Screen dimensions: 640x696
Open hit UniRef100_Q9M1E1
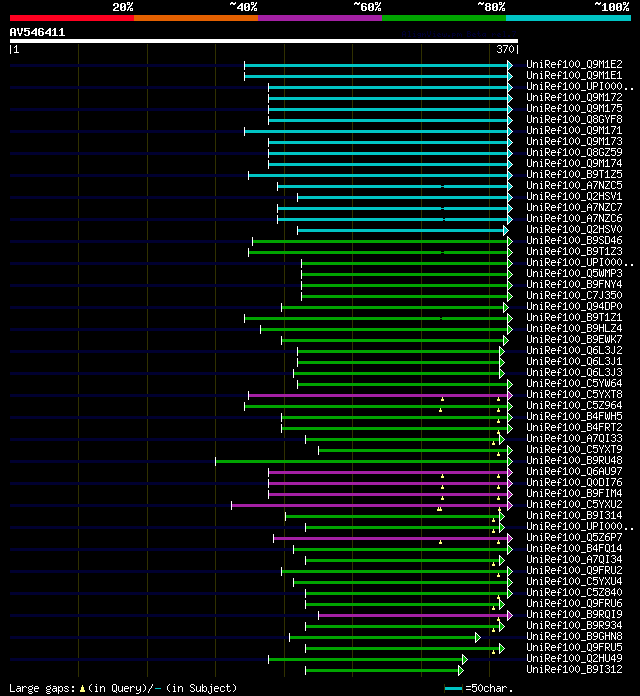(x=574, y=76)
